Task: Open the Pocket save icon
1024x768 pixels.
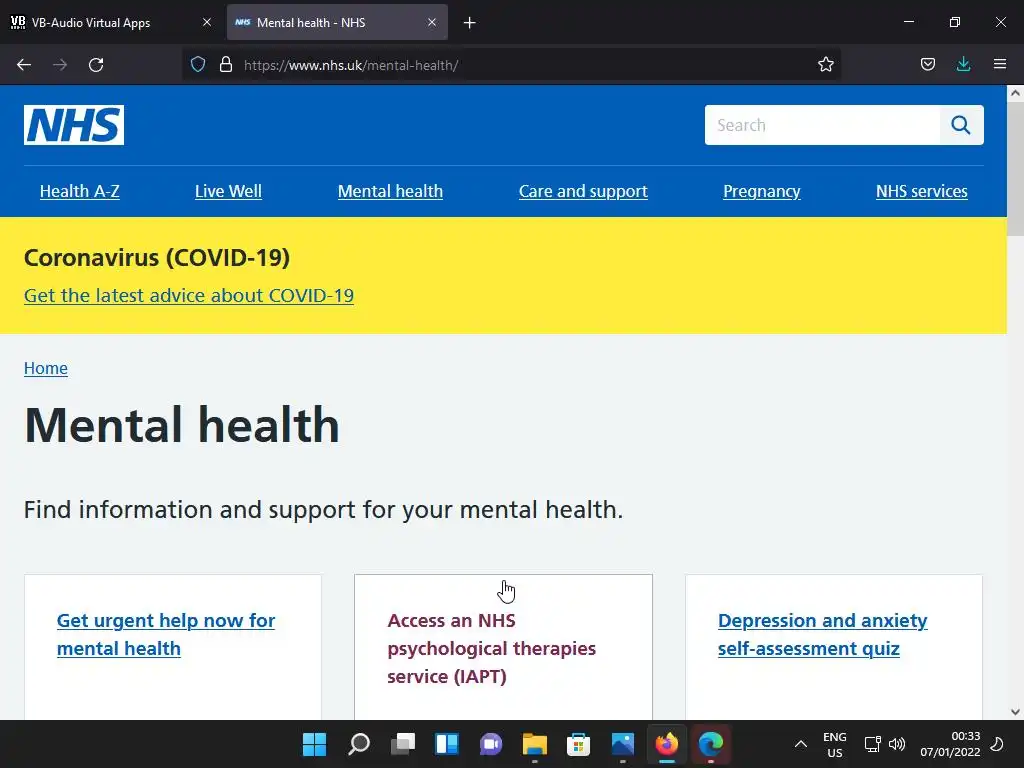Action: [927, 64]
